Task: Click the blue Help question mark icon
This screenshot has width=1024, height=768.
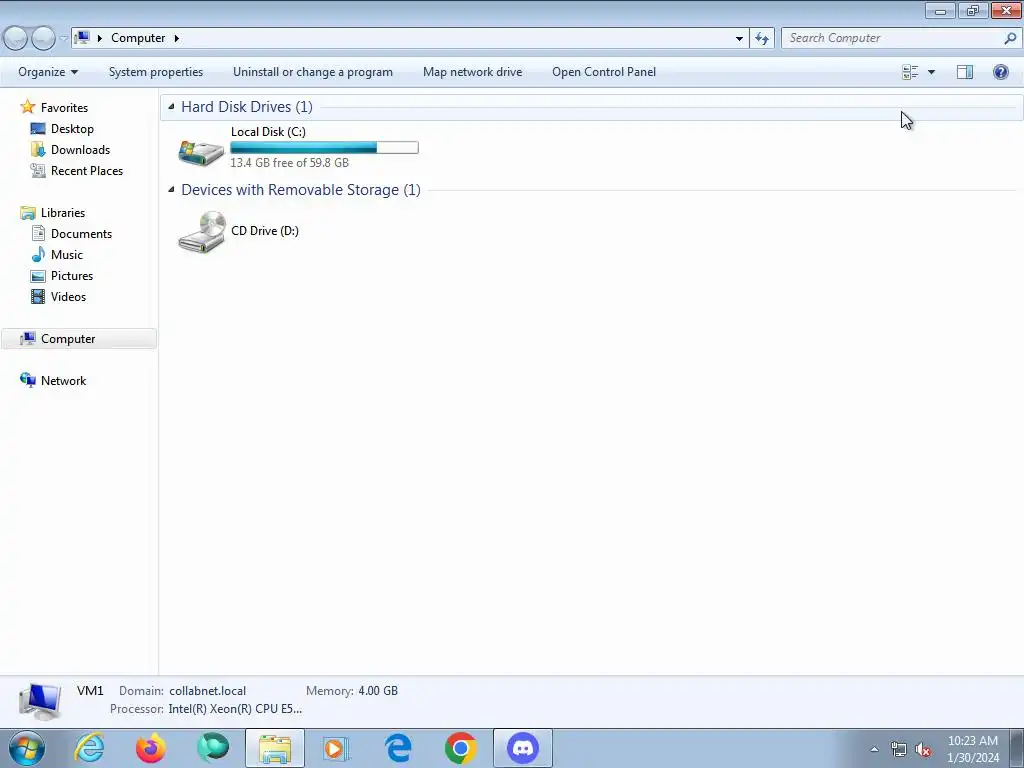Action: [x=1000, y=72]
